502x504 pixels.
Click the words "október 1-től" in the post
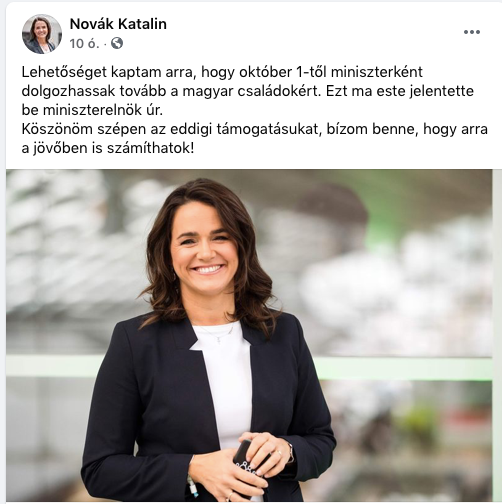pos(283,72)
